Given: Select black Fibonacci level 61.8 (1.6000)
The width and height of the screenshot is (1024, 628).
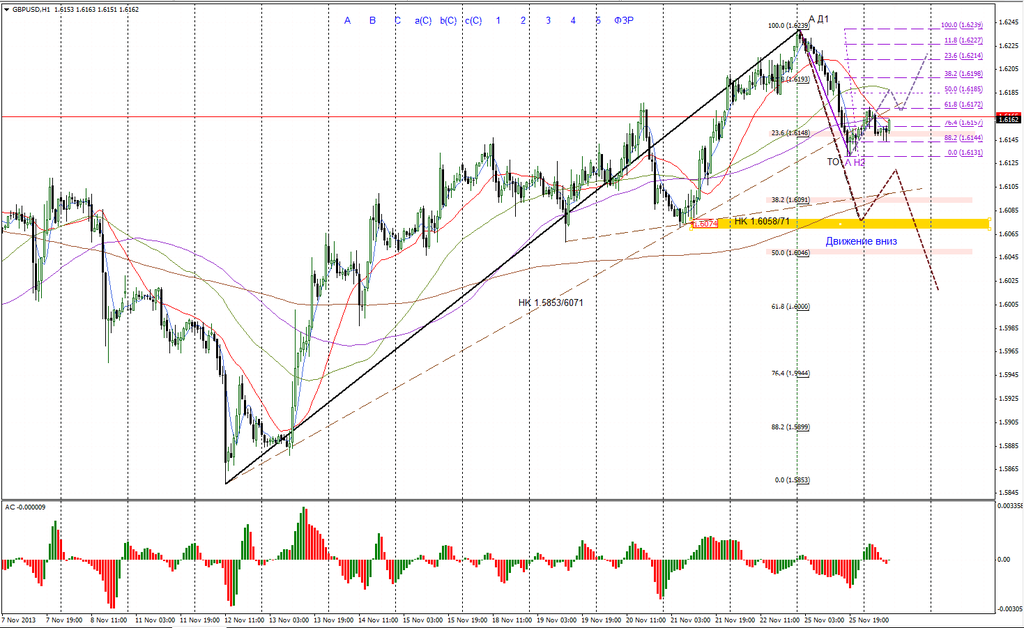Looking at the screenshot, I should (x=790, y=306).
